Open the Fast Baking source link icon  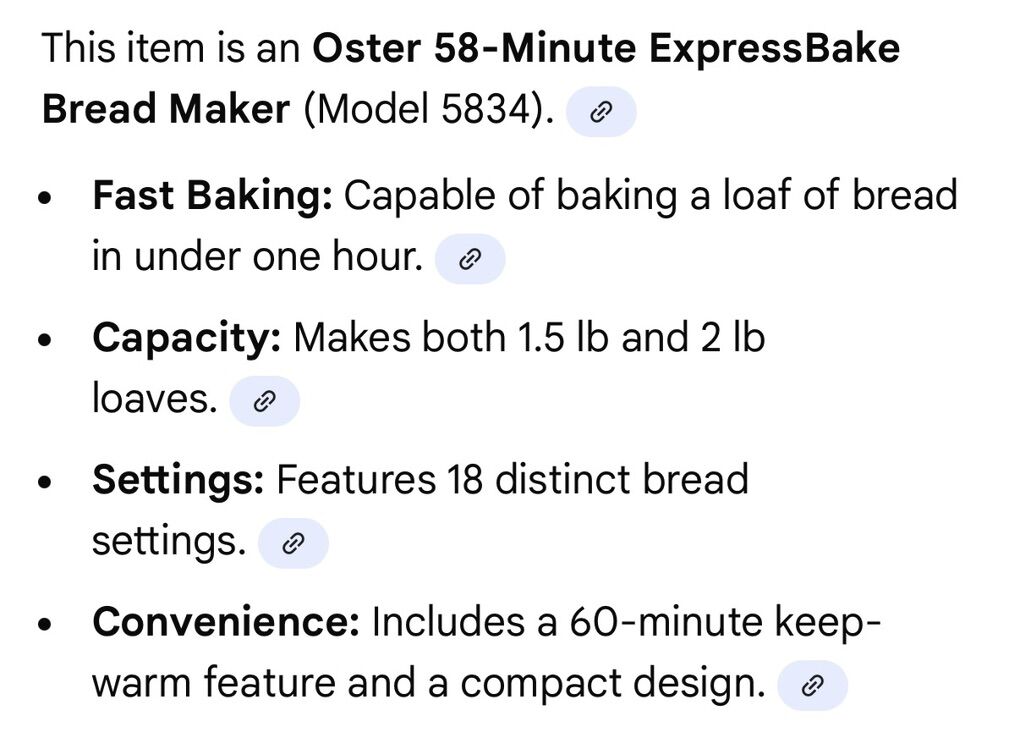(x=470, y=260)
